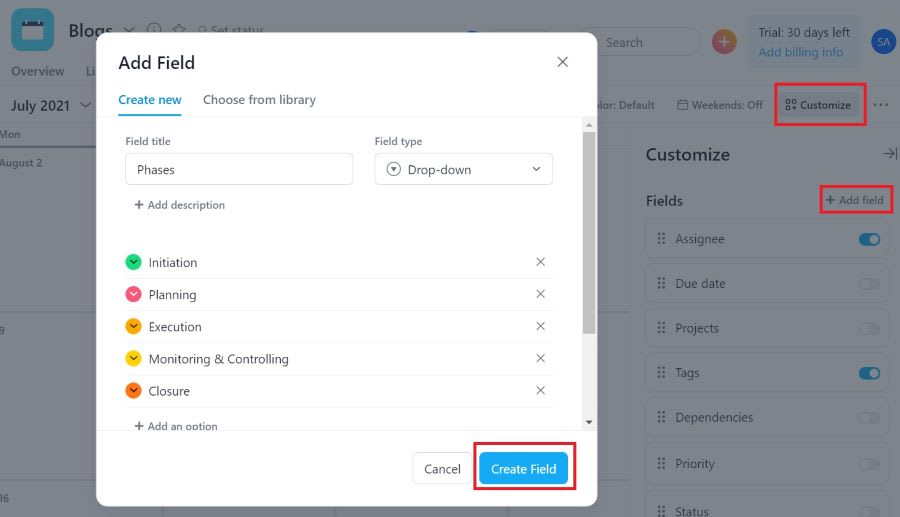Click Add an option
The width and height of the screenshot is (900, 517).
[x=176, y=426]
